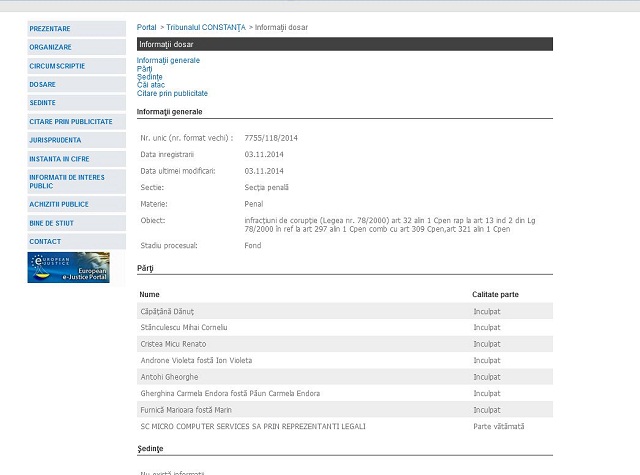The image size is (640, 475).
Task: Go to CIRCUMSCRIPTIE section
Action: [x=56, y=66]
